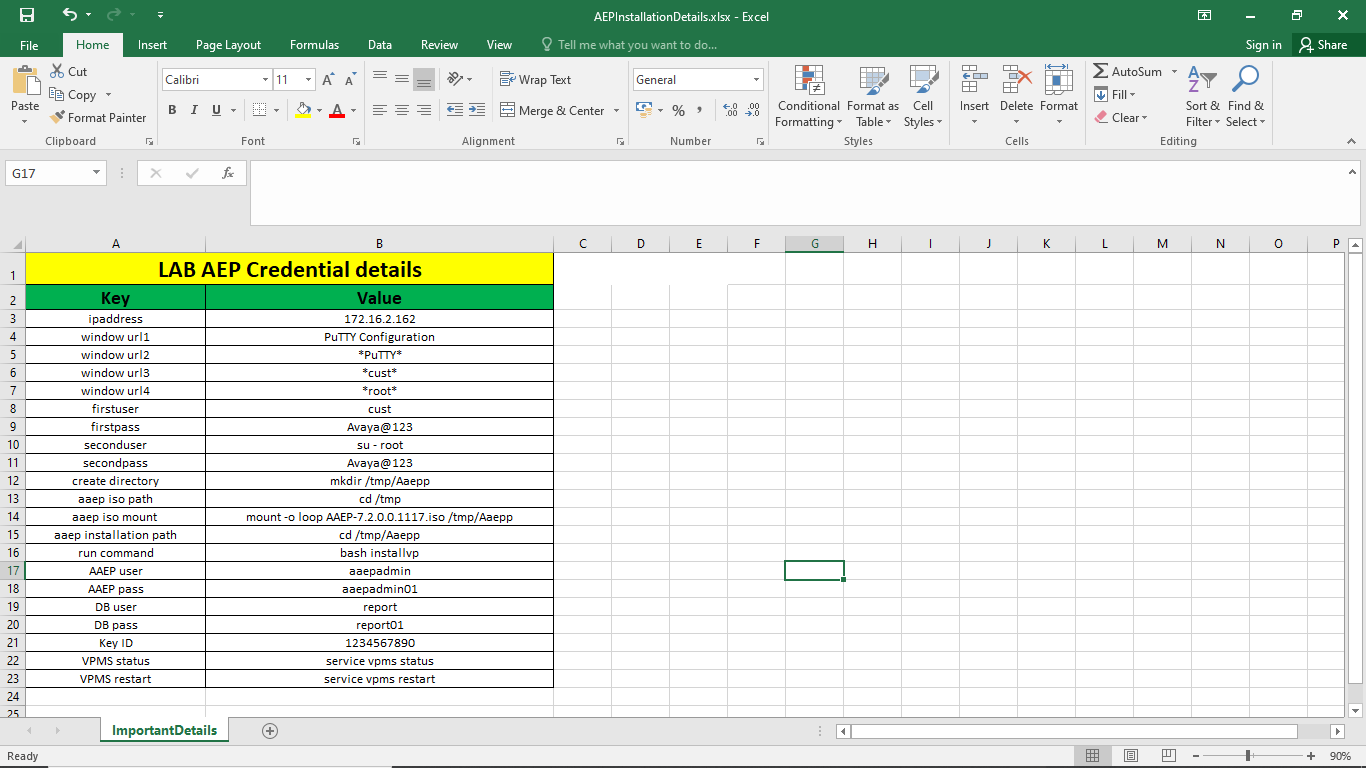Expand the General number format dropdown

[756, 80]
